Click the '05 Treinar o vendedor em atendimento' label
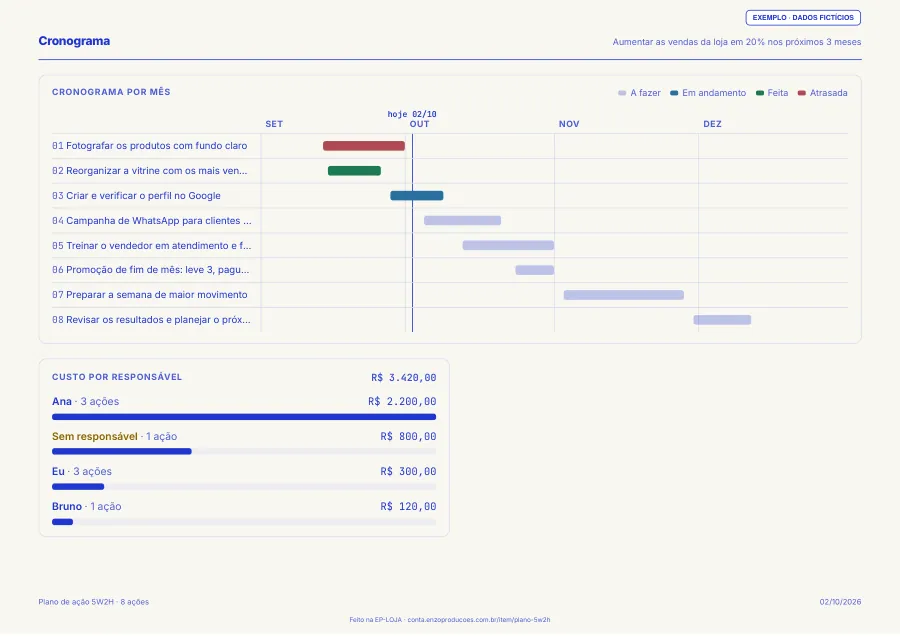Viewport: 900px width, 637px height. click(152, 246)
